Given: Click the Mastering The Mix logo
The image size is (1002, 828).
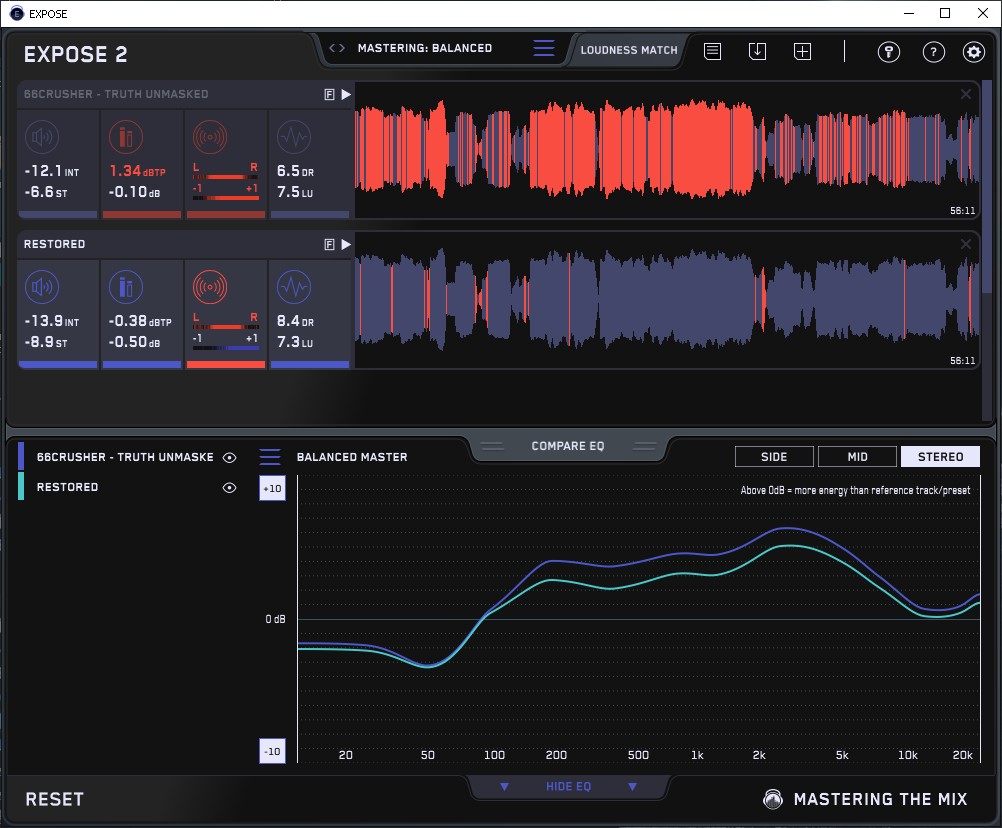Looking at the screenshot, I should [x=865, y=799].
